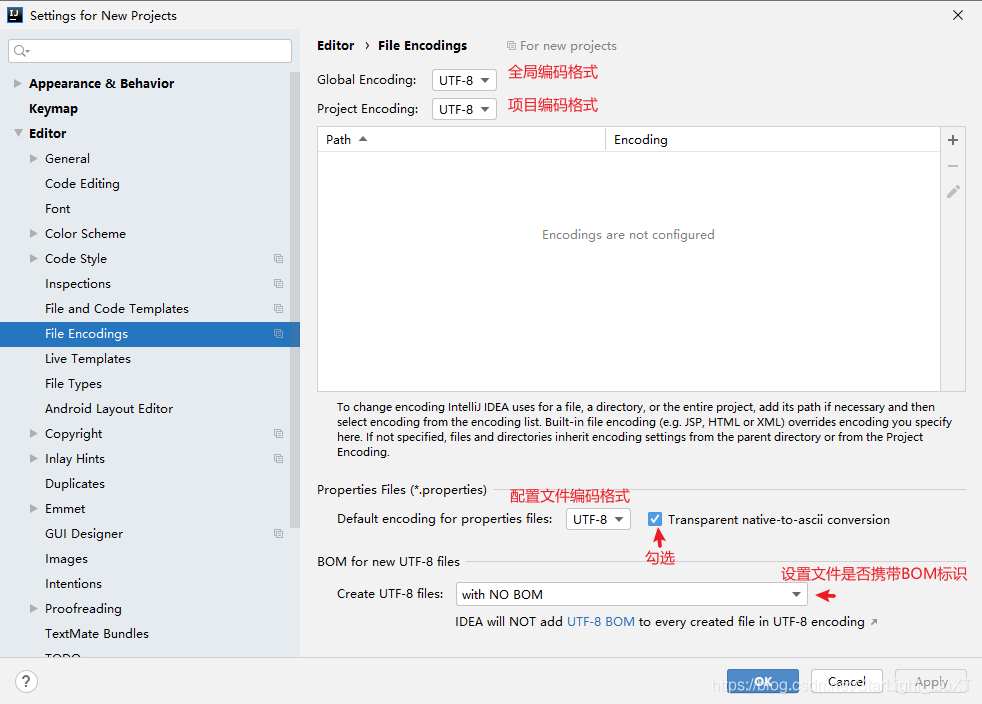Click the project-level icon next to GUI Designer

[x=279, y=534]
